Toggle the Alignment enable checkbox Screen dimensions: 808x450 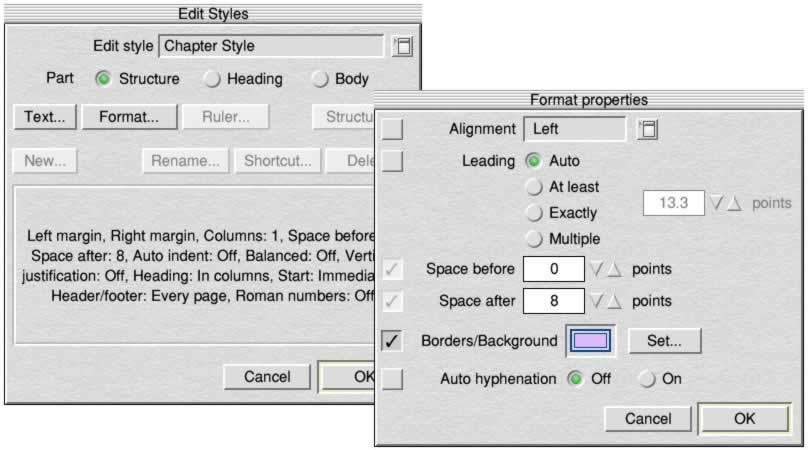click(x=392, y=129)
